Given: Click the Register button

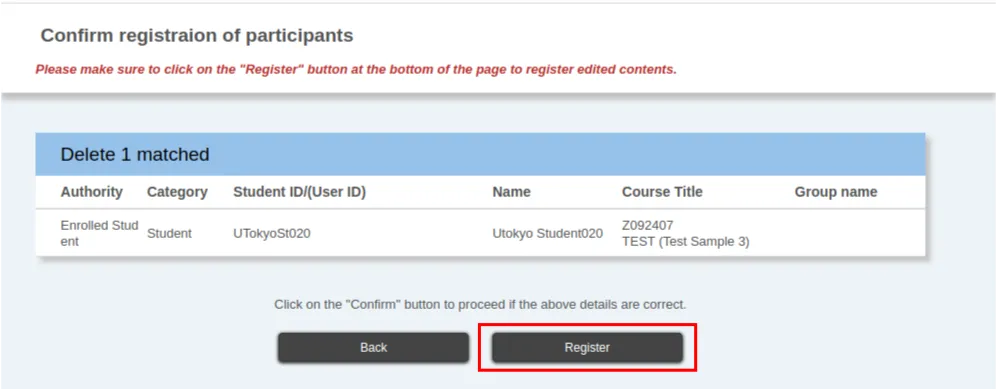Looking at the screenshot, I should point(587,348).
